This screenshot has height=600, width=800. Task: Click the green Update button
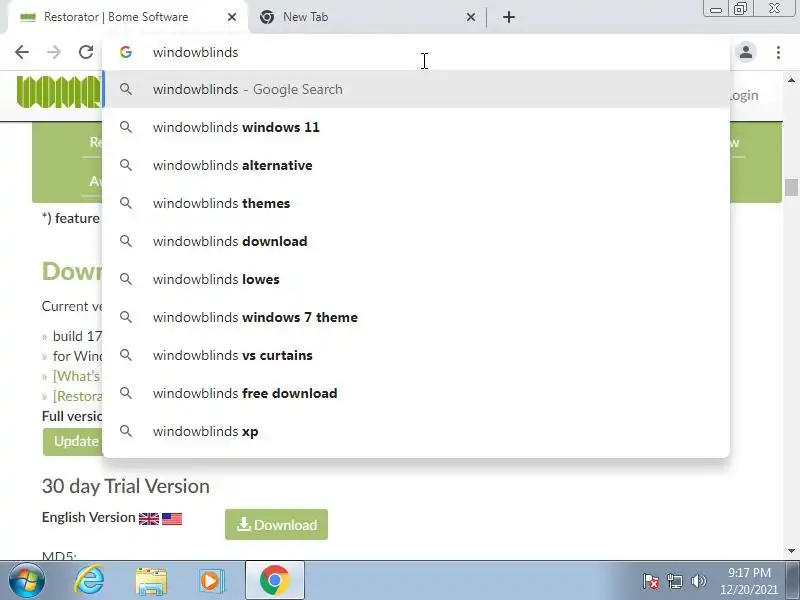coord(73,441)
